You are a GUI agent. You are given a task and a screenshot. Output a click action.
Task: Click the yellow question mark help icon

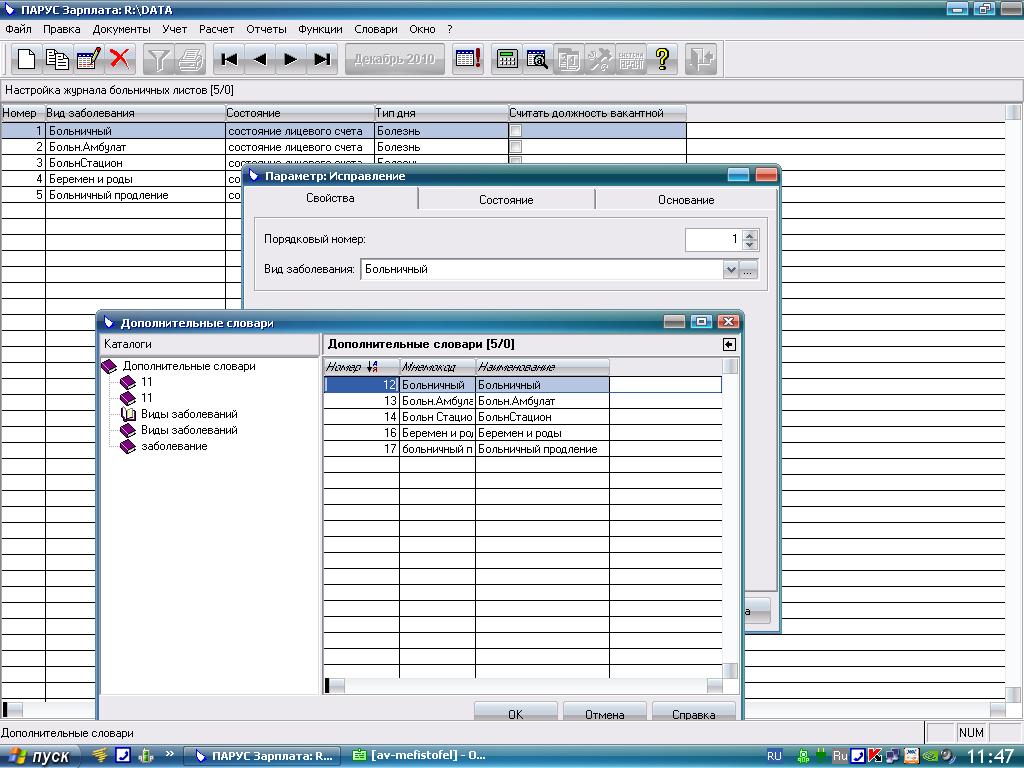[661, 59]
